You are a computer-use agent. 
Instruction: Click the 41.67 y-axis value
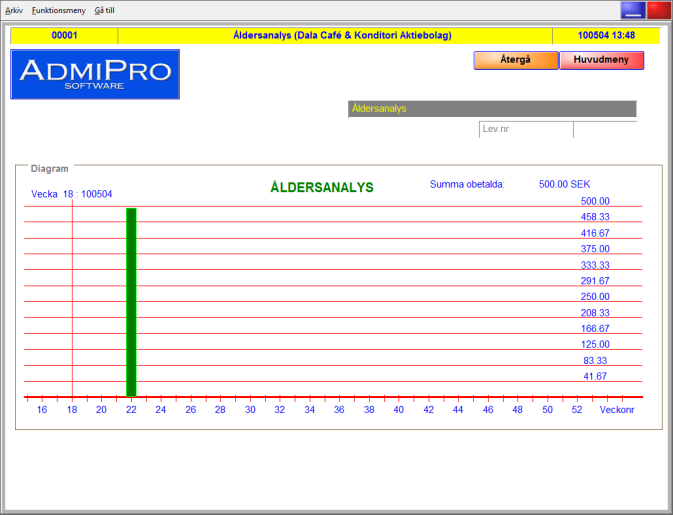pos(595,376)
